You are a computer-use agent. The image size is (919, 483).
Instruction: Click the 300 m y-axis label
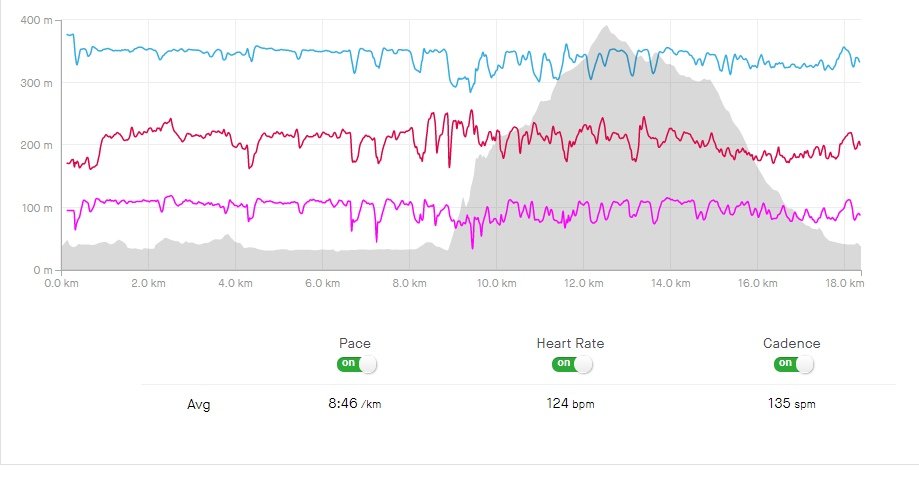(x=37, y=83)
